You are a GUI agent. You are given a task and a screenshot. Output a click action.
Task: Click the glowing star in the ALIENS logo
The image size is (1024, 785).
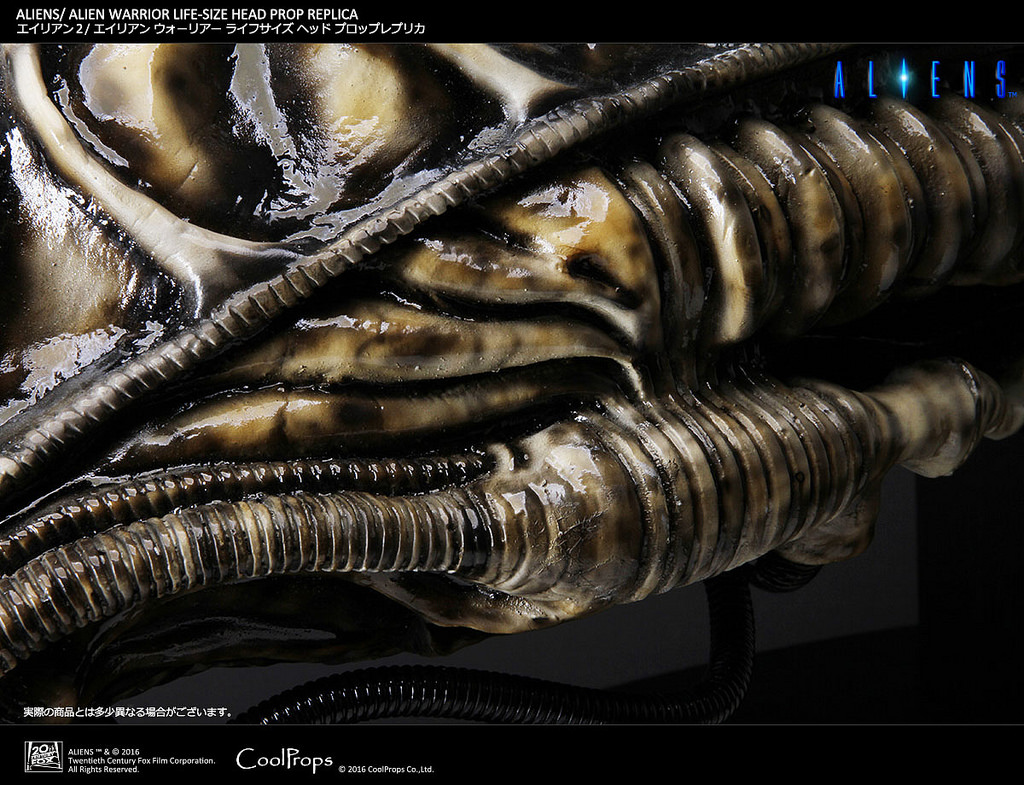click(903, 77)
